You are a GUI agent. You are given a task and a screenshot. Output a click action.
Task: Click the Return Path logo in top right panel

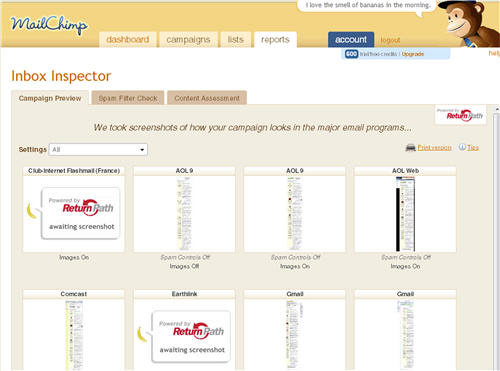click(461, 115)
